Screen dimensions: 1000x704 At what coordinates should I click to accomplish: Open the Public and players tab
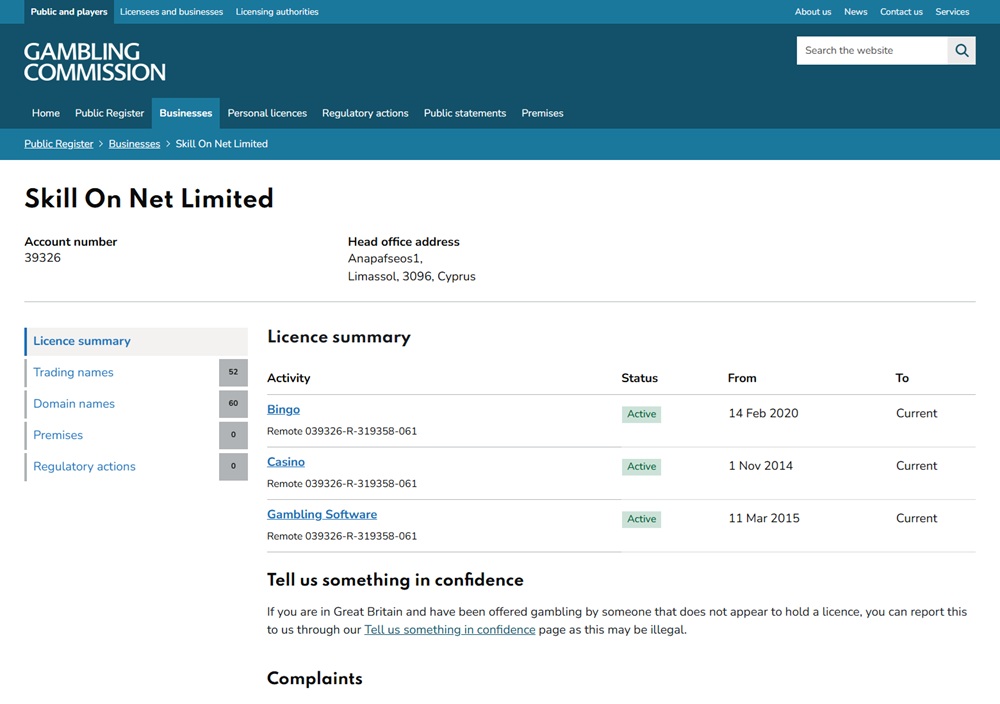[69, 11]
